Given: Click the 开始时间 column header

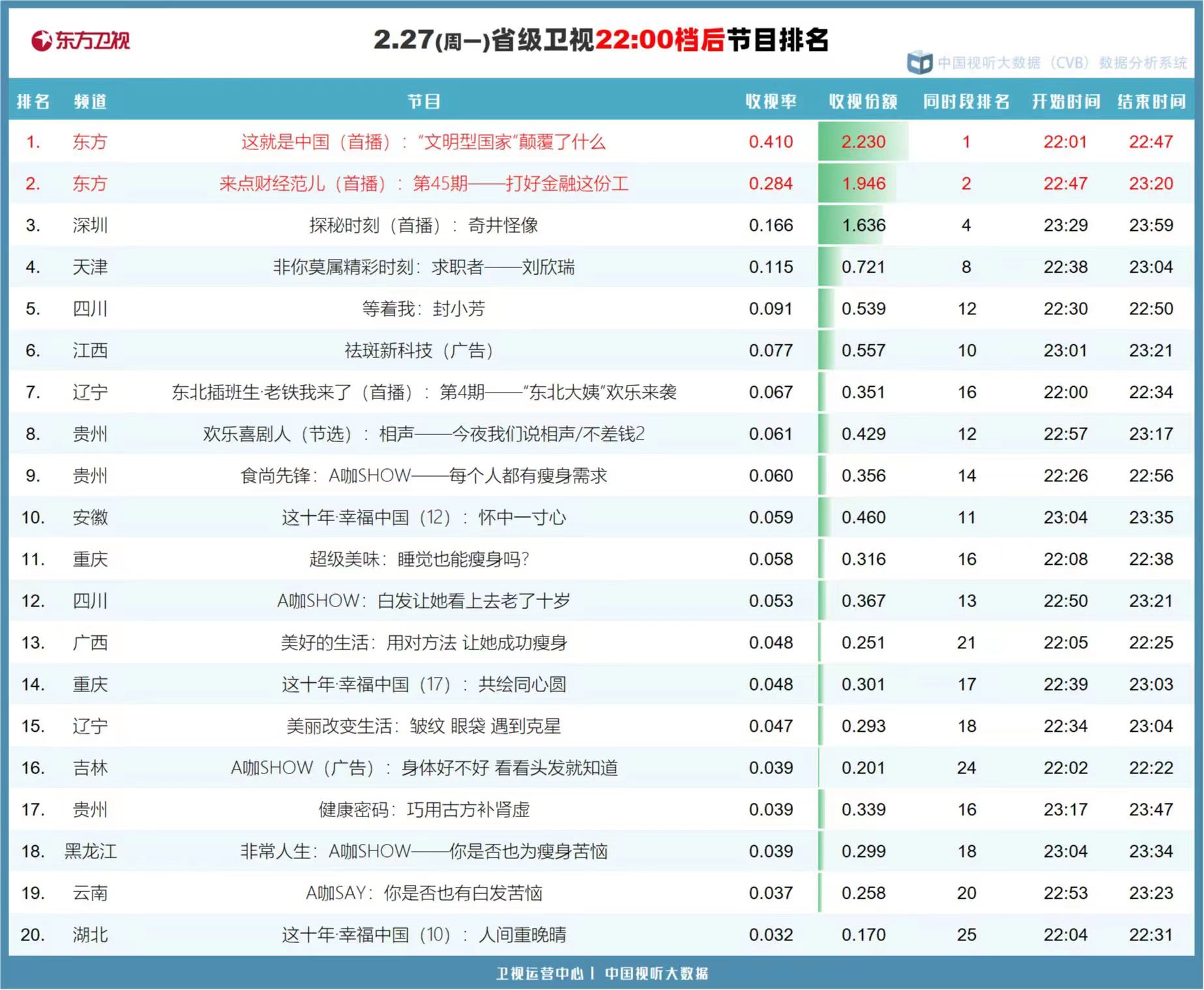Looking at the screenshot, I should tap(1066, 102).
